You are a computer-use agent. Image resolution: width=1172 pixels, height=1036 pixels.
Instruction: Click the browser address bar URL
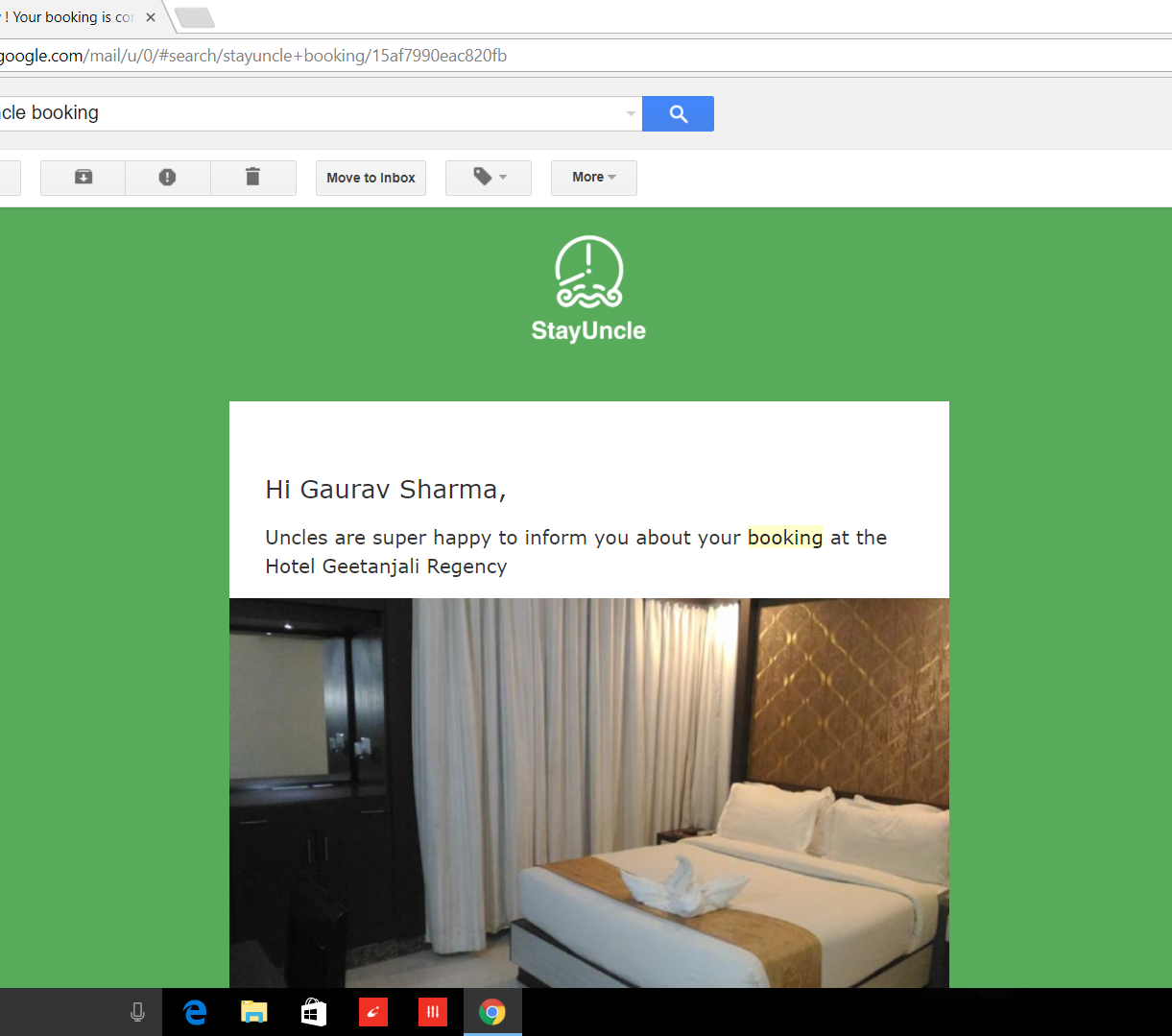pyautogui.click(x=288, y=56)
